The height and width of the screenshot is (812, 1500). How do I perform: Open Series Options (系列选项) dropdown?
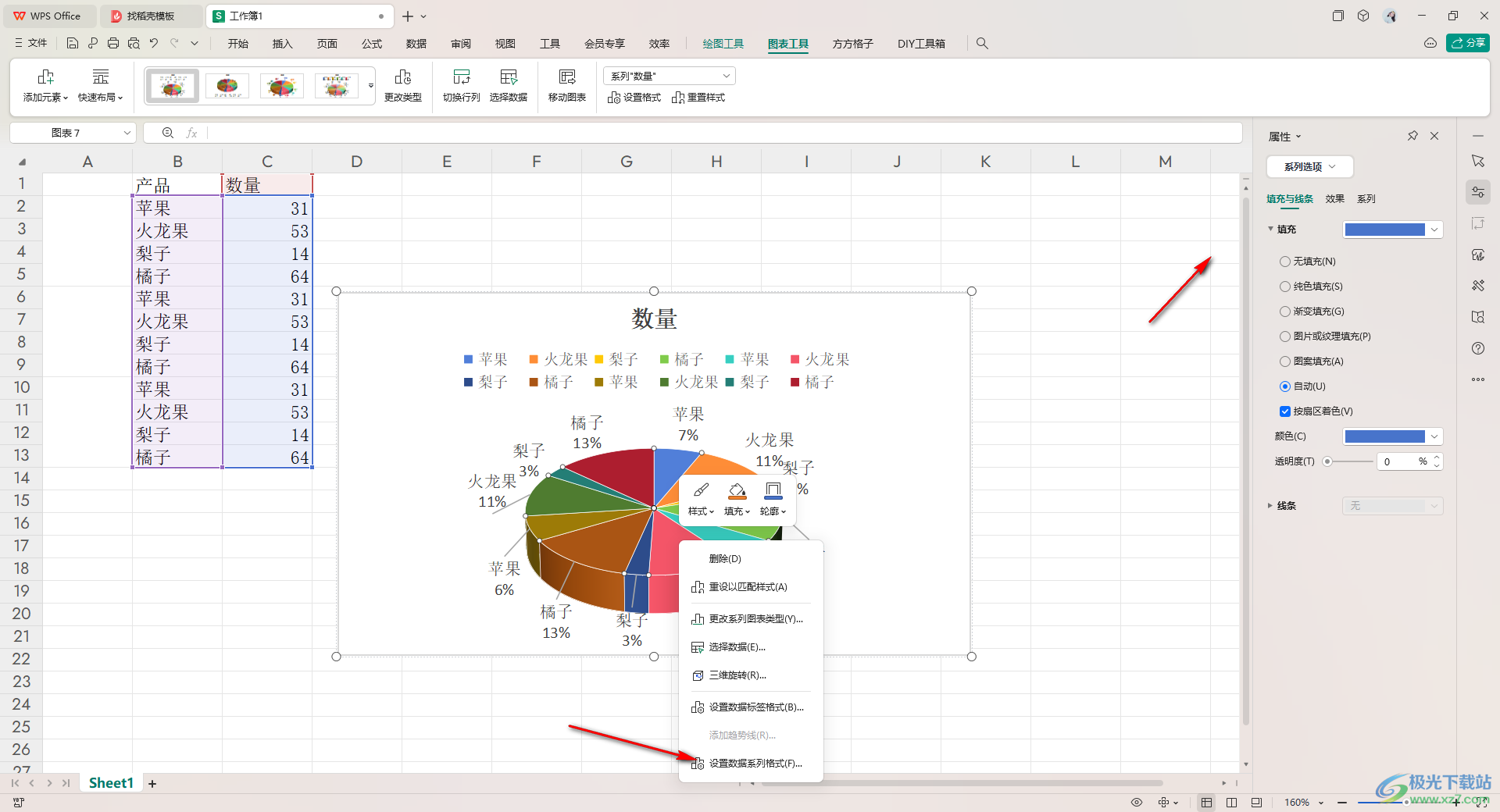coord(1309,166)
